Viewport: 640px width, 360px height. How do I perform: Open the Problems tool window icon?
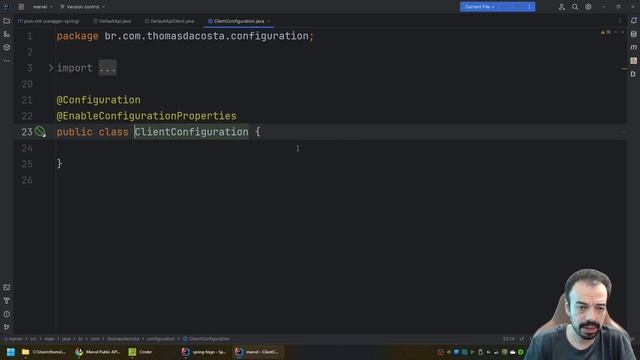point(7,314)
